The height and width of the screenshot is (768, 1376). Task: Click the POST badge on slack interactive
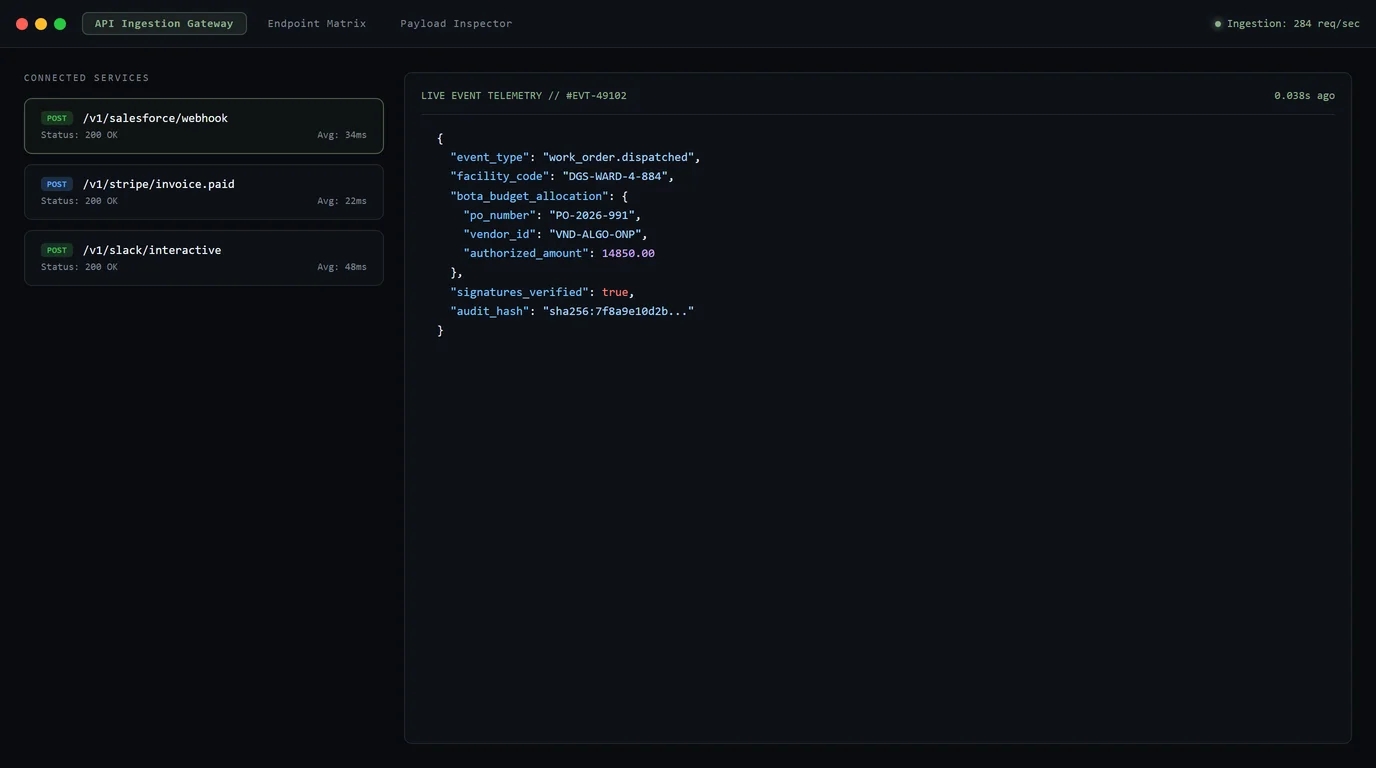[x=57, y=250]
